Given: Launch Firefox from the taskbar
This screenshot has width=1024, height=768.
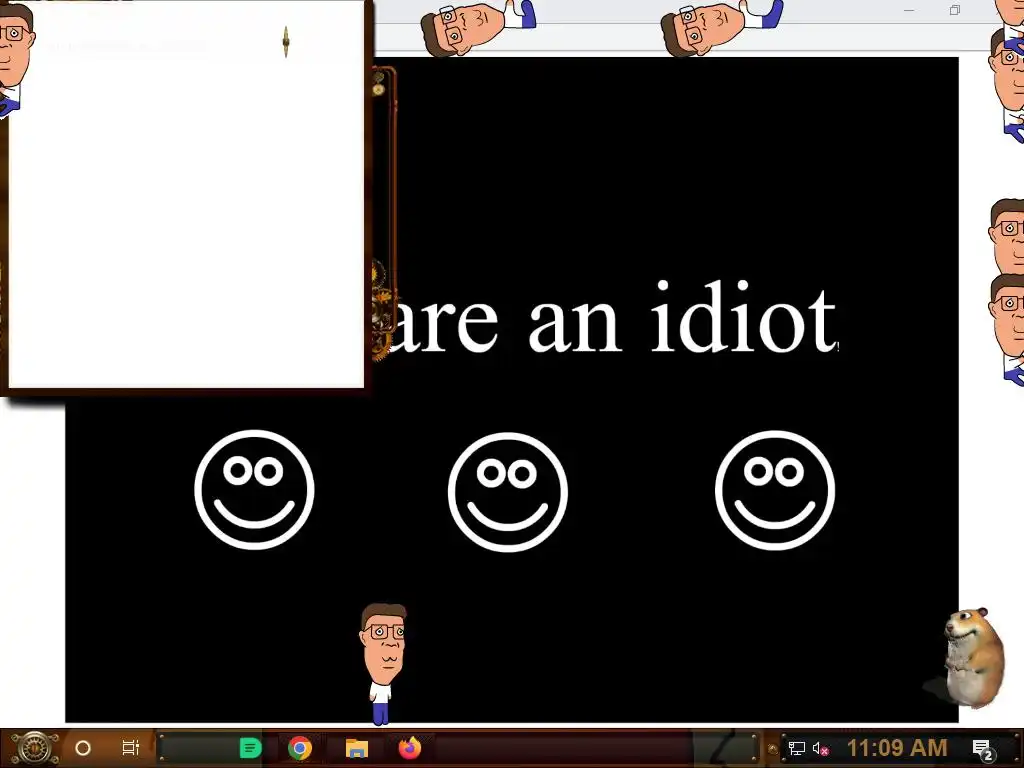Looking at the screenshot, I should click(410, 748).
